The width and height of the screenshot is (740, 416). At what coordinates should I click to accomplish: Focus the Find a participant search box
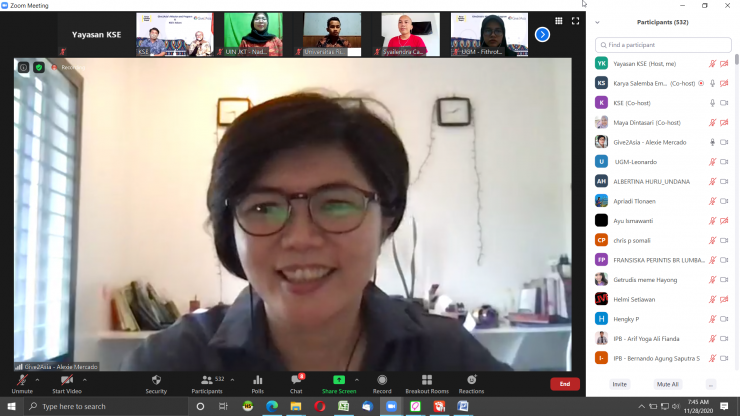point(663,45)
